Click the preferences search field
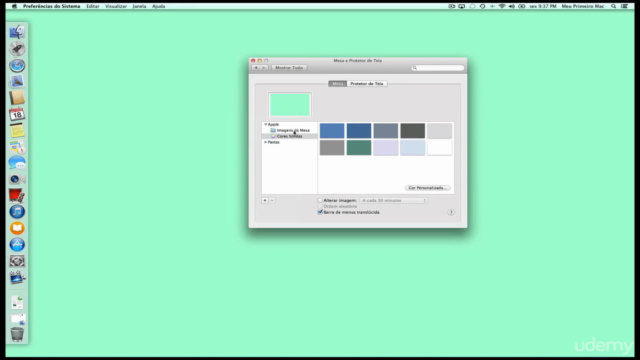Viewport: 640px width, 360px height. point(438,68)
